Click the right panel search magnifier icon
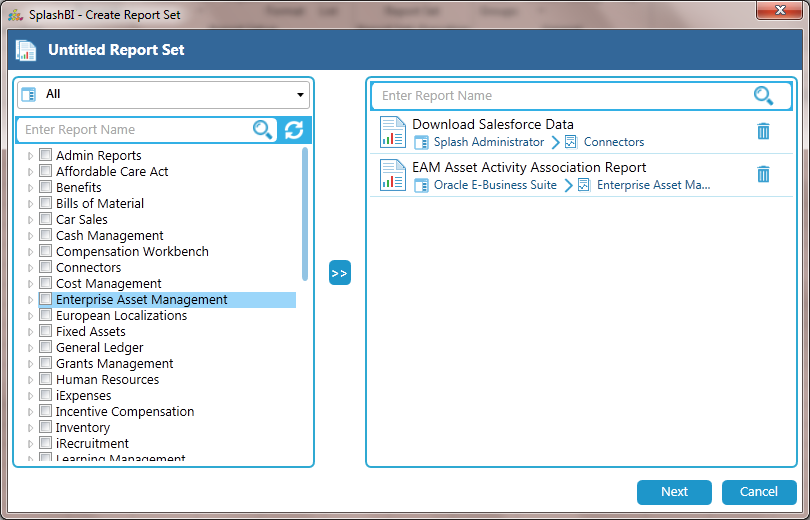The width and height of the screenshot is (810, 520). (x=763, y=96)
